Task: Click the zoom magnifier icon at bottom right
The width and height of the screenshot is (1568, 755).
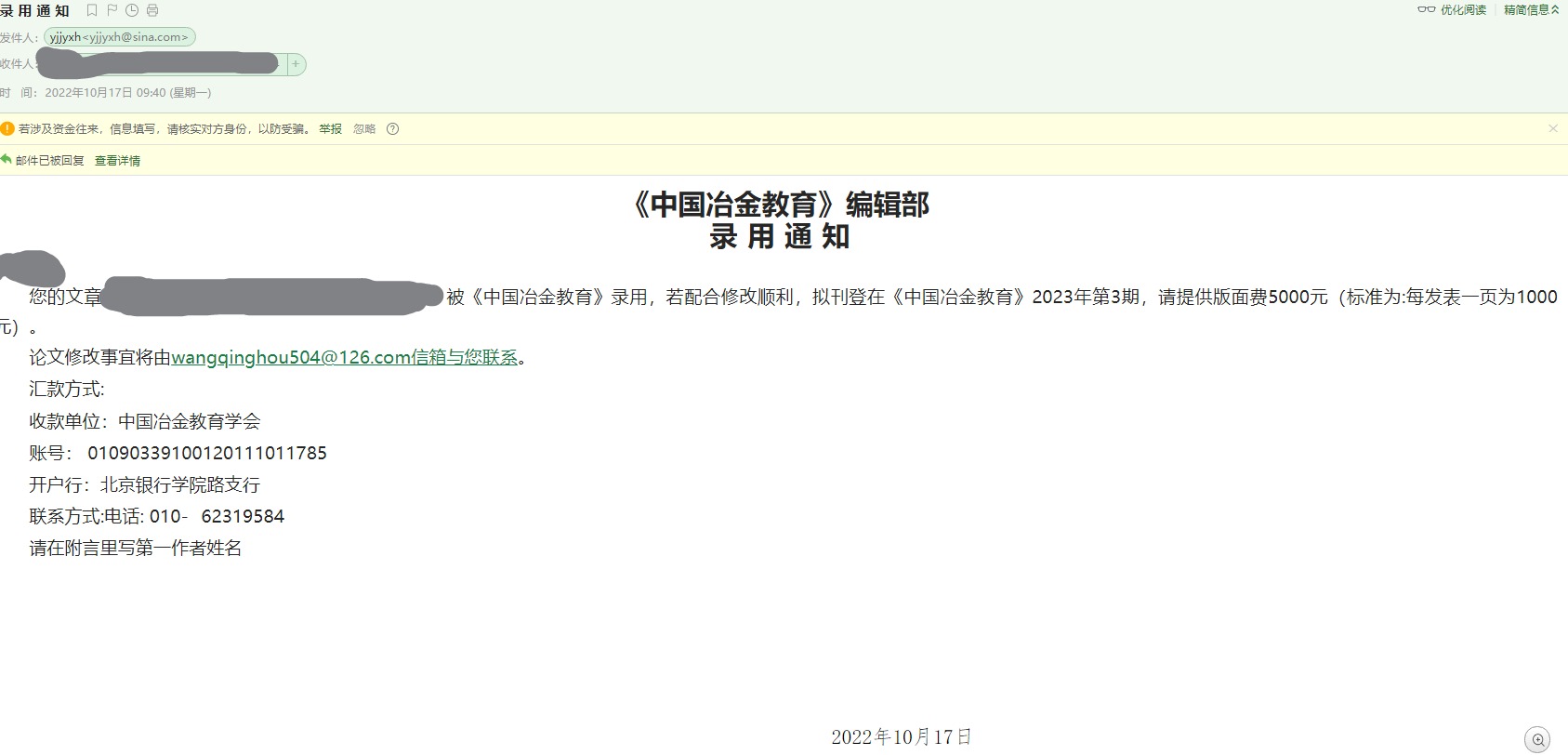Action: 1537,740
